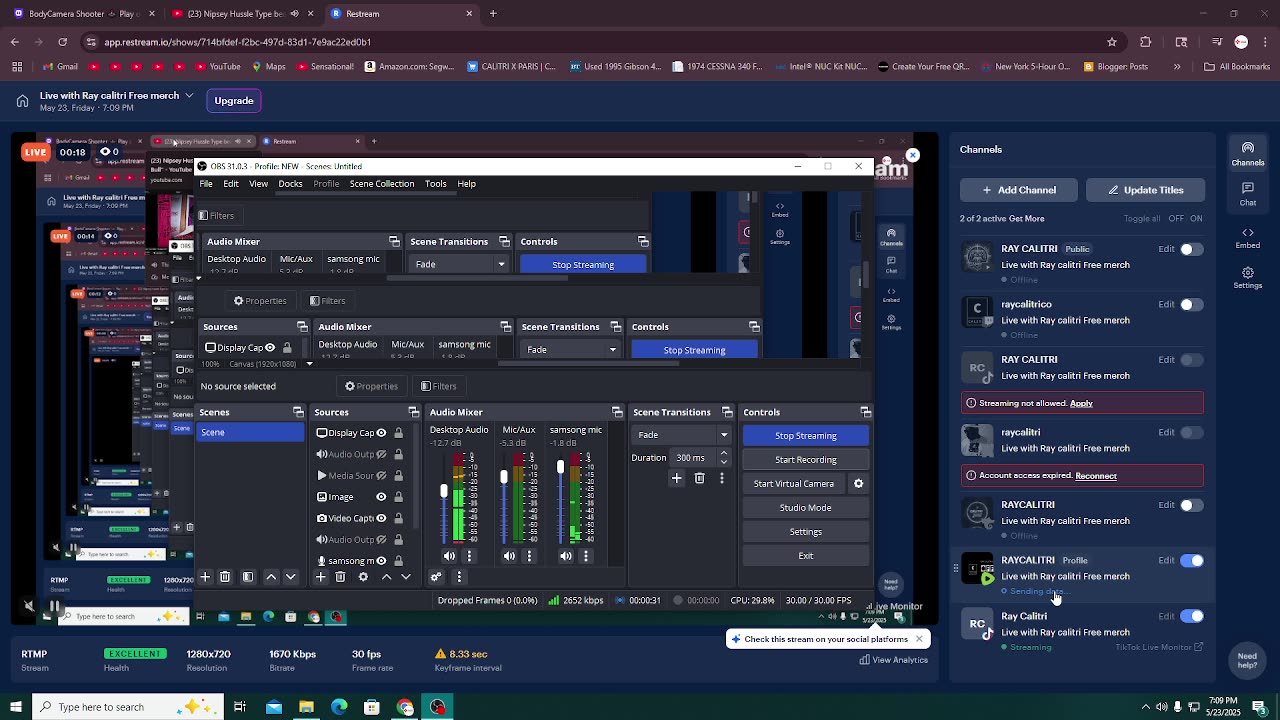Image resolution: width=1280 pixels, height=720 pixels.
Task: Open the Audio Mixer panel three-dot menu
Action: [459, 577]
